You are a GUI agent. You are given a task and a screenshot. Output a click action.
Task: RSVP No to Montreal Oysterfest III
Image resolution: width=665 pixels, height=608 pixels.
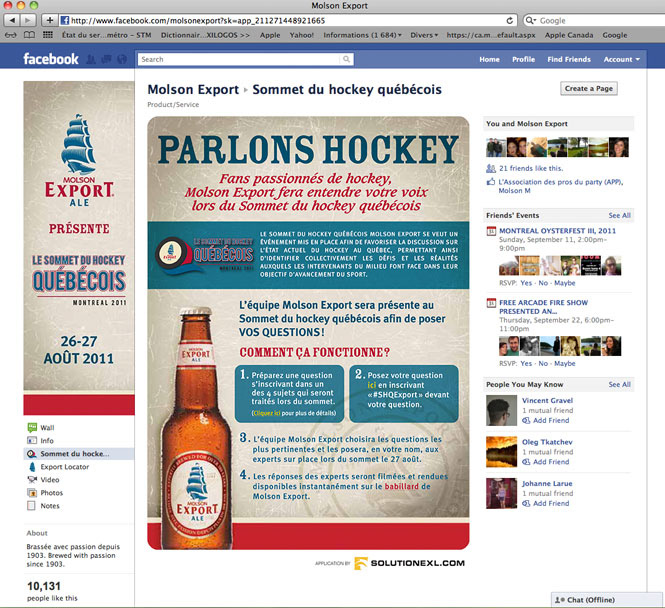tap(546, 282)
